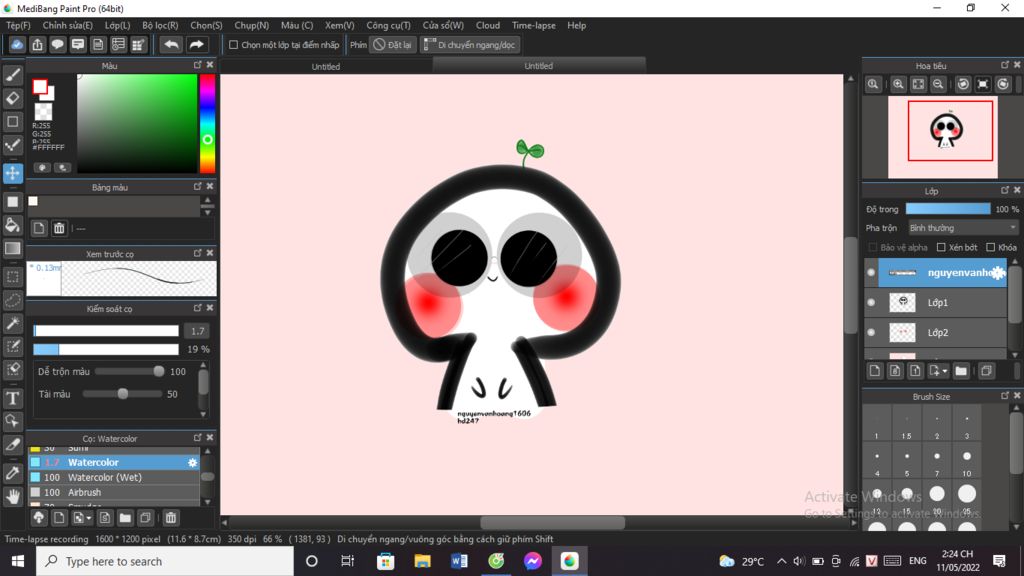This screenshot has height=576, width=1024.
Task: Undo the last action
Action: pyautogui.click(x=171, y=45)
